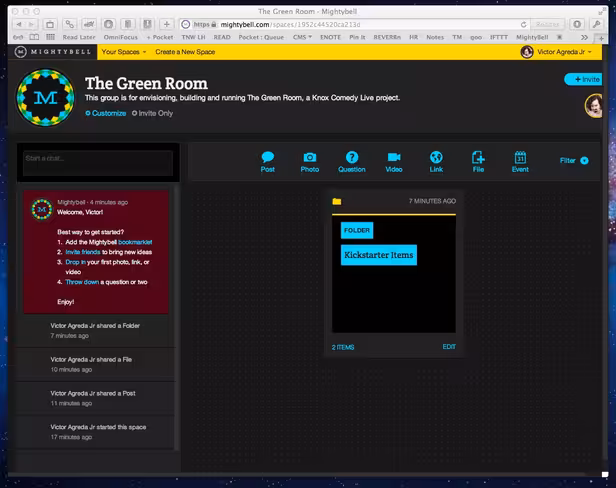Click in the Start a chat field

(x=98, y=163)
